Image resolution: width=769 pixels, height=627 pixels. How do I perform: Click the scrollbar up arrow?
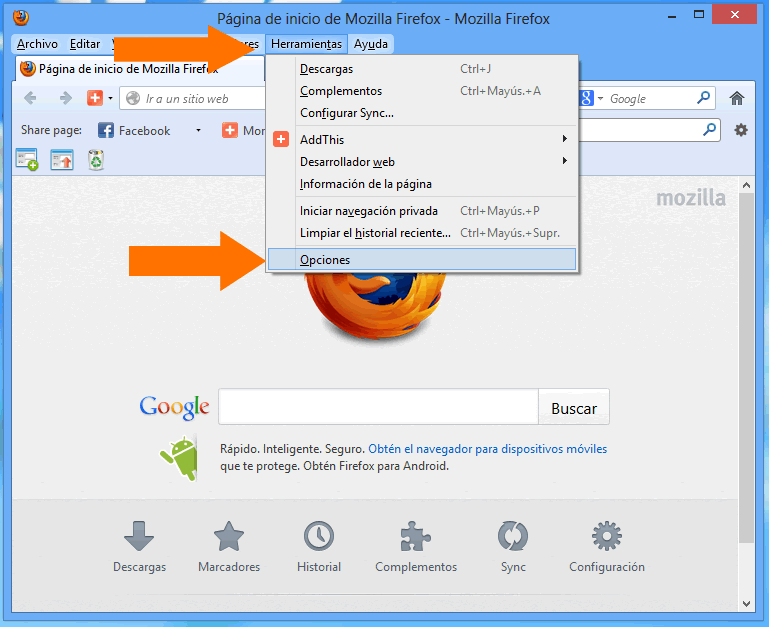(746, 185)
